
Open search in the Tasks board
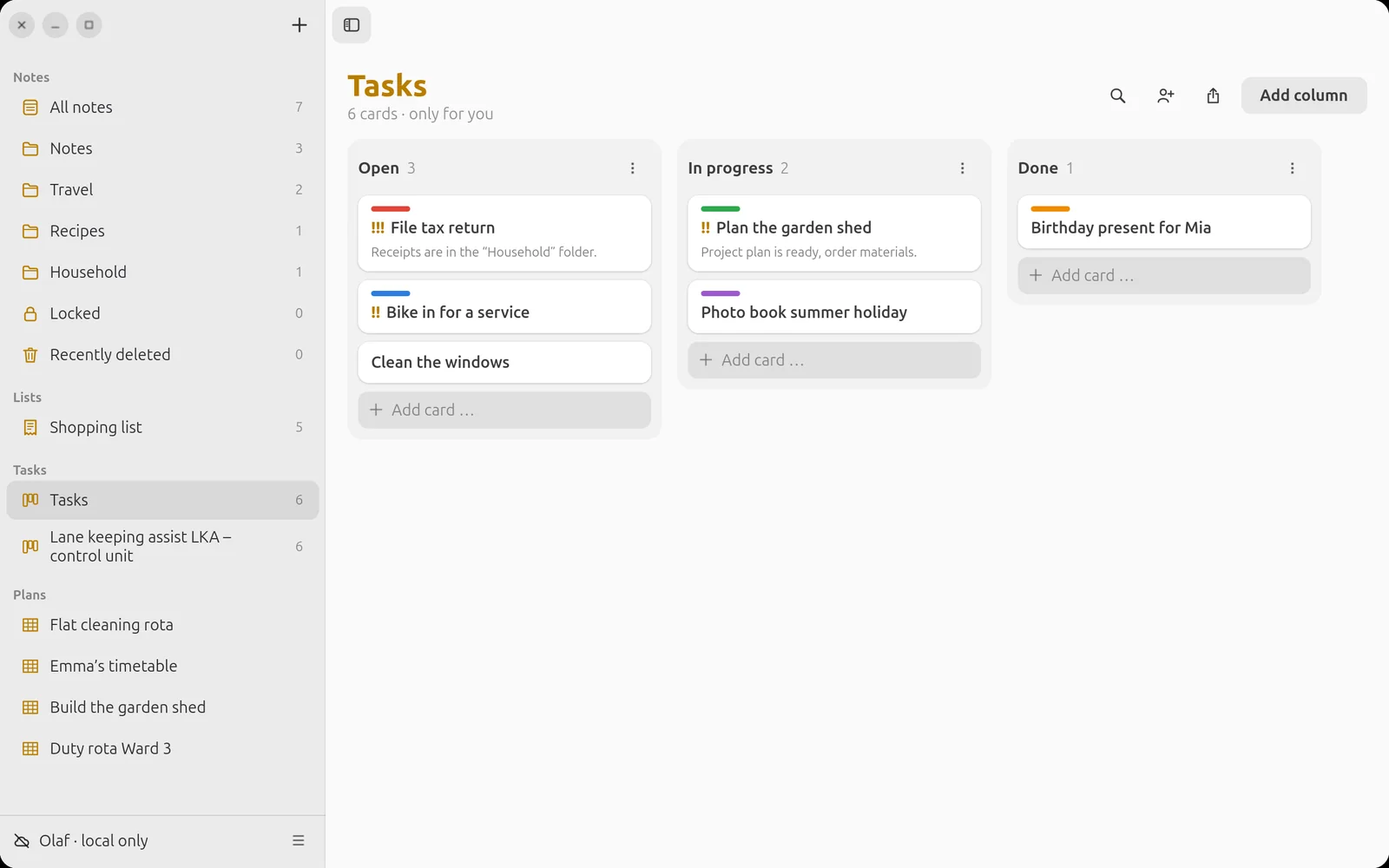(1118, 95)
